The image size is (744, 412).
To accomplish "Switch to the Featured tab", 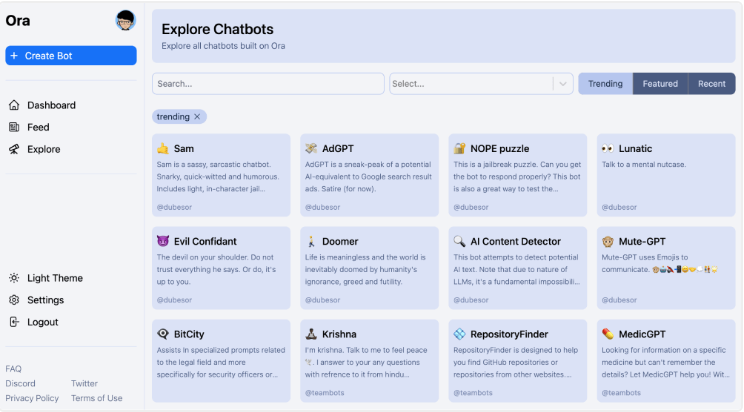I will 660,84.
